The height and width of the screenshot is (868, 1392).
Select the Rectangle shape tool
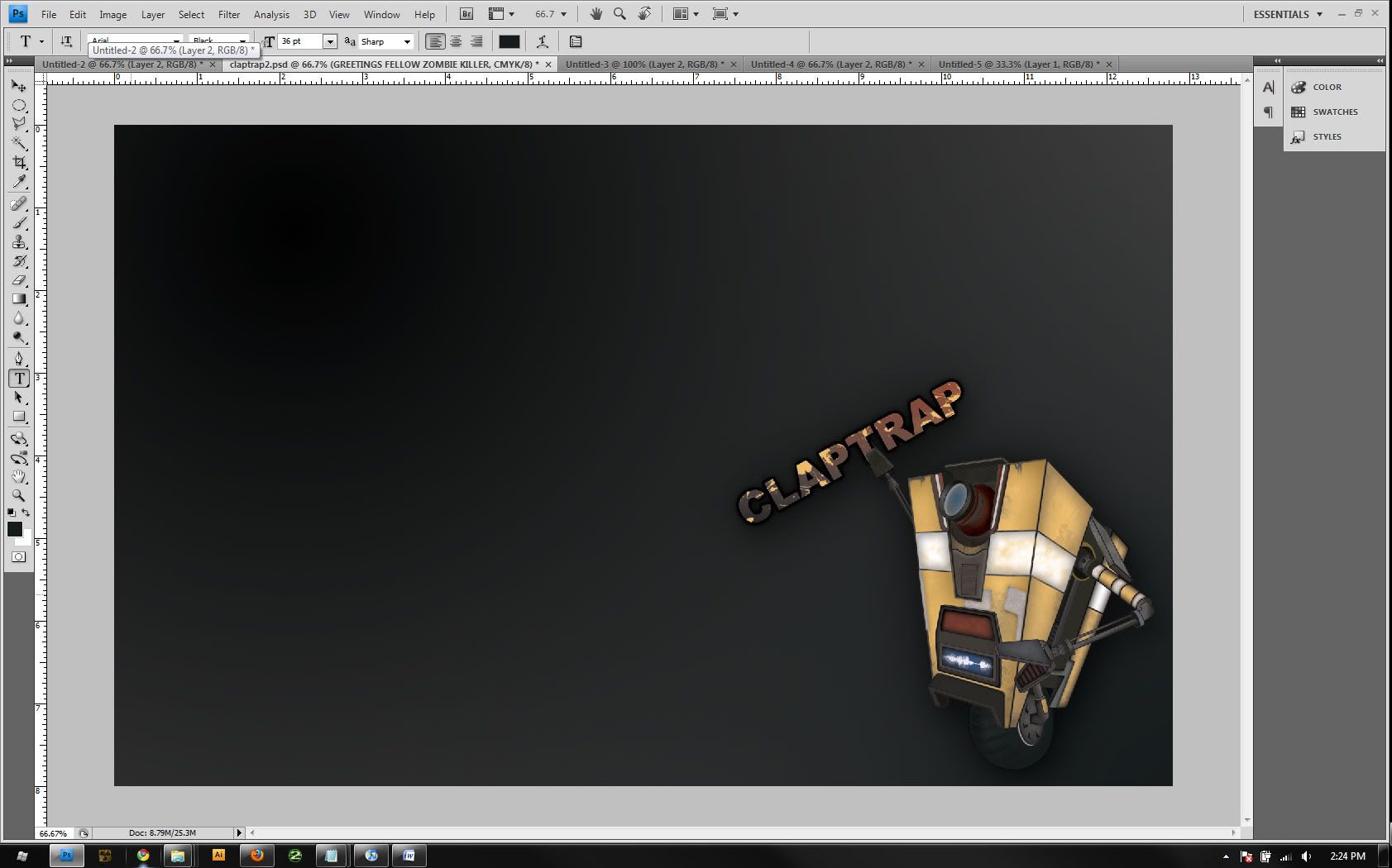19,417
